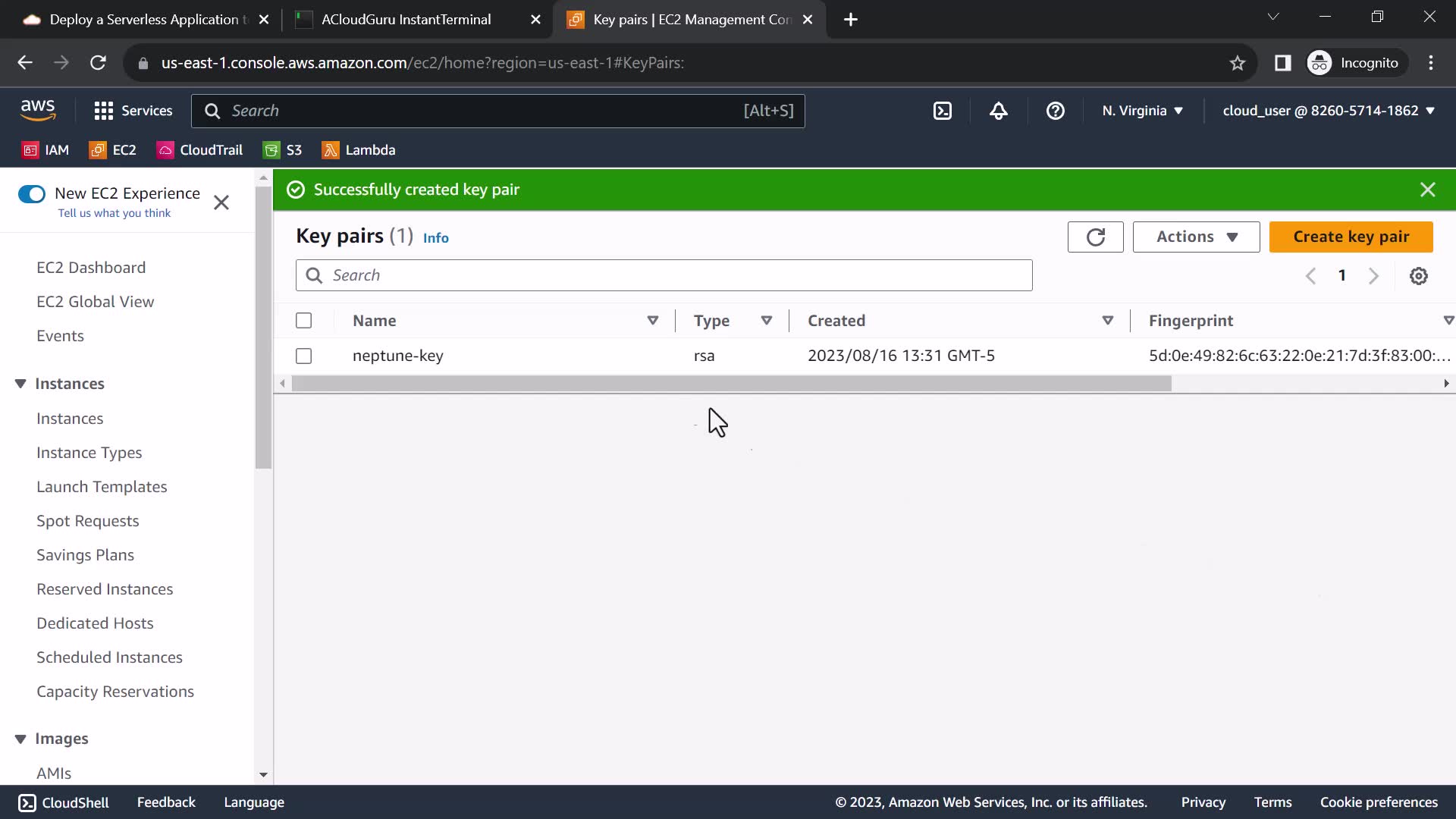This screenshot has width=1456, height=819.
Task: Open the Services grid menu
Action: coord(133,111)
